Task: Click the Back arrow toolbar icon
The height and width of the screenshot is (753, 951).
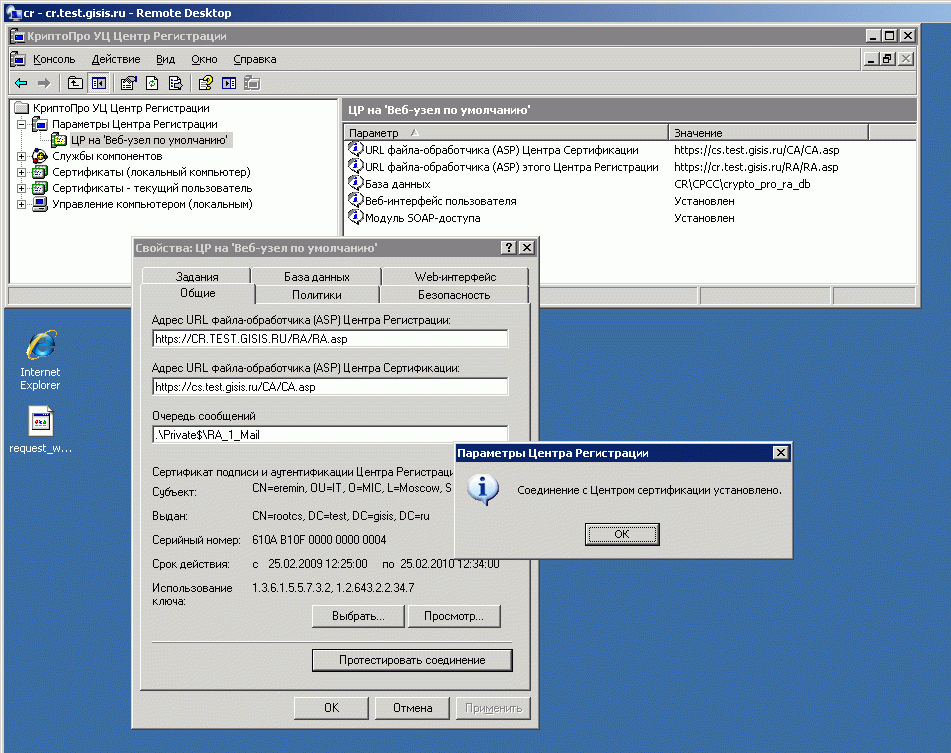Action: point(21,83)
